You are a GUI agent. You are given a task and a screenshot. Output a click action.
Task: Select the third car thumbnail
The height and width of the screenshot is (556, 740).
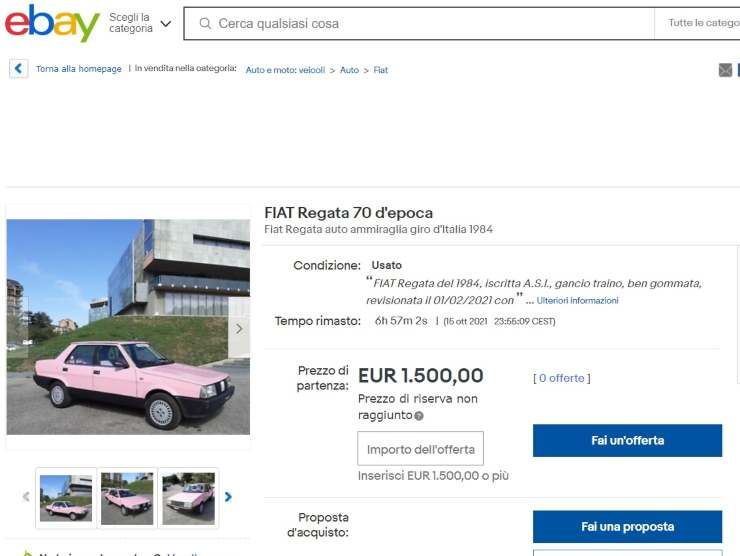coord(188,498)
